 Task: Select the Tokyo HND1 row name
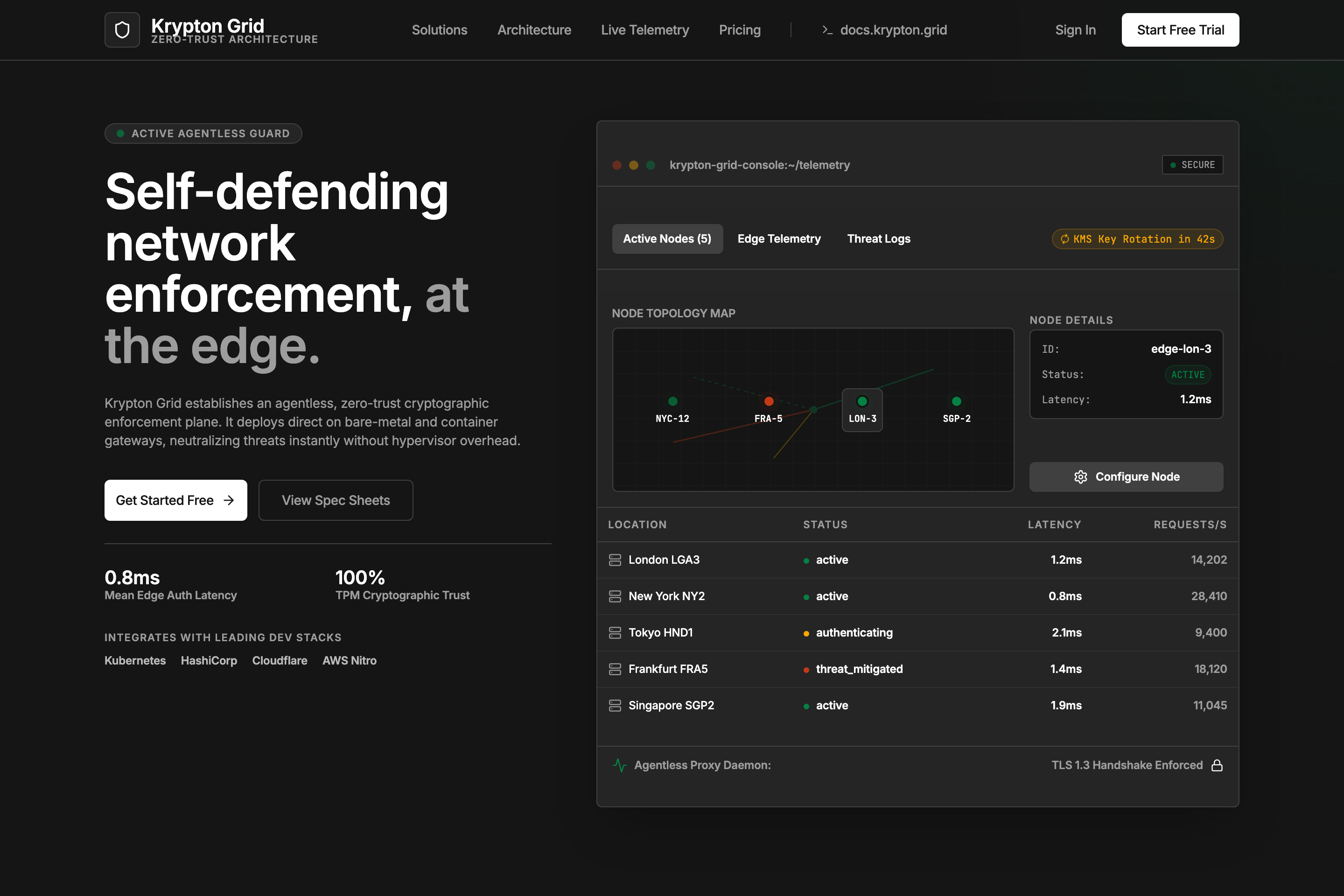coord(661,633)
